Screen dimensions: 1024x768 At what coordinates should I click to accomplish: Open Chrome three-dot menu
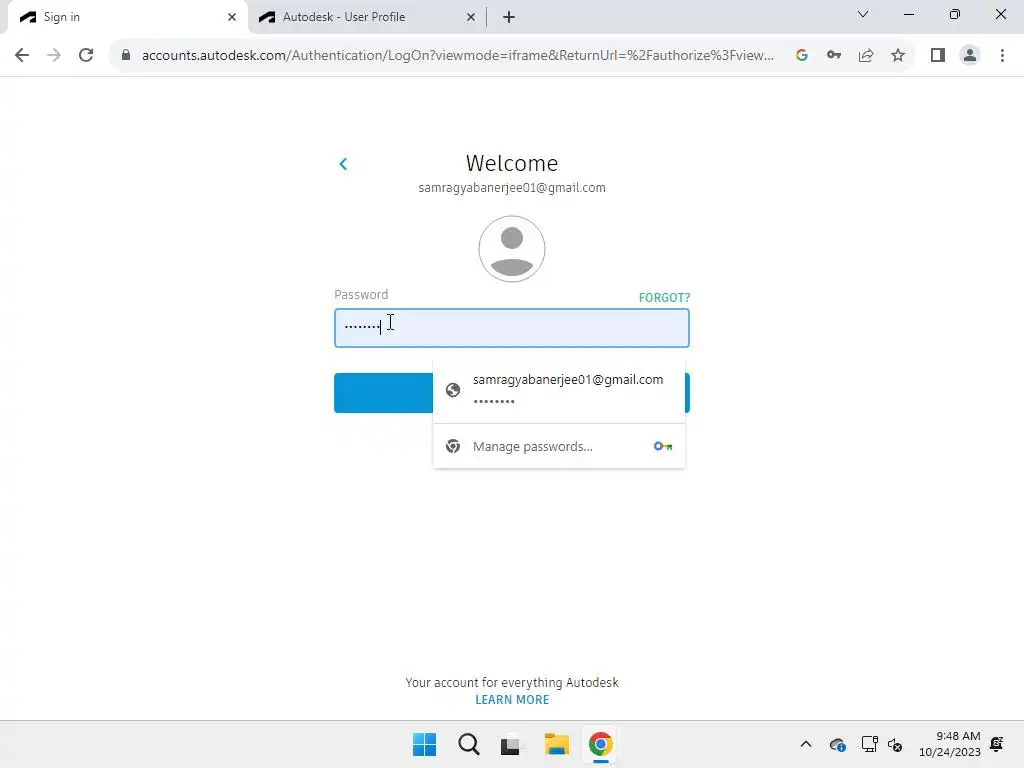pyautogui.click(x=1002, y=55)
